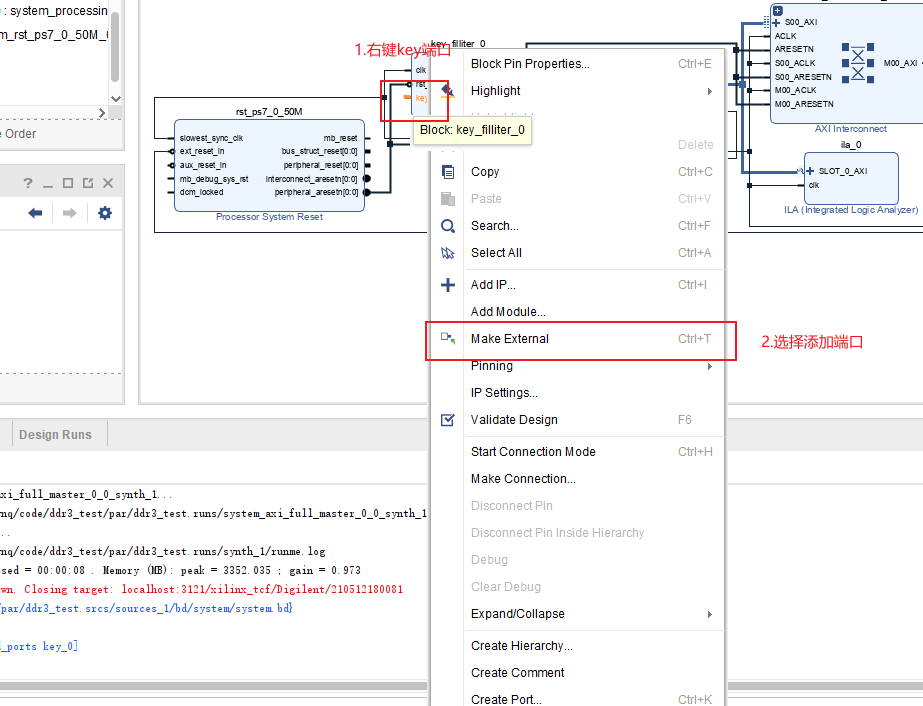Click the AXI Interconnect label
This screenshot has width=923, height=706.
(851, 128)
